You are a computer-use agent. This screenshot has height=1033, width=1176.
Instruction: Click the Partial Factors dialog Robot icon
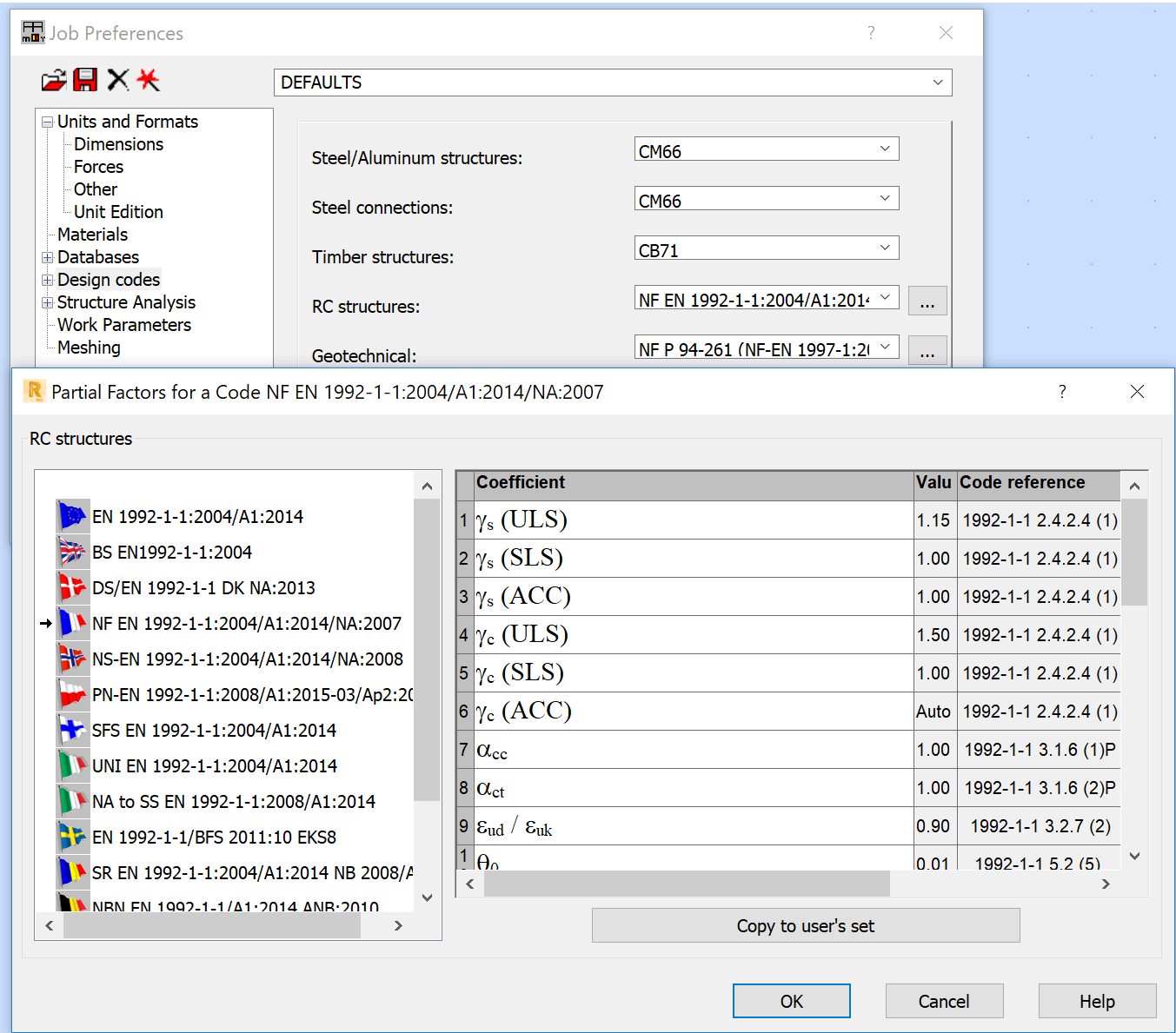(35, 391)
